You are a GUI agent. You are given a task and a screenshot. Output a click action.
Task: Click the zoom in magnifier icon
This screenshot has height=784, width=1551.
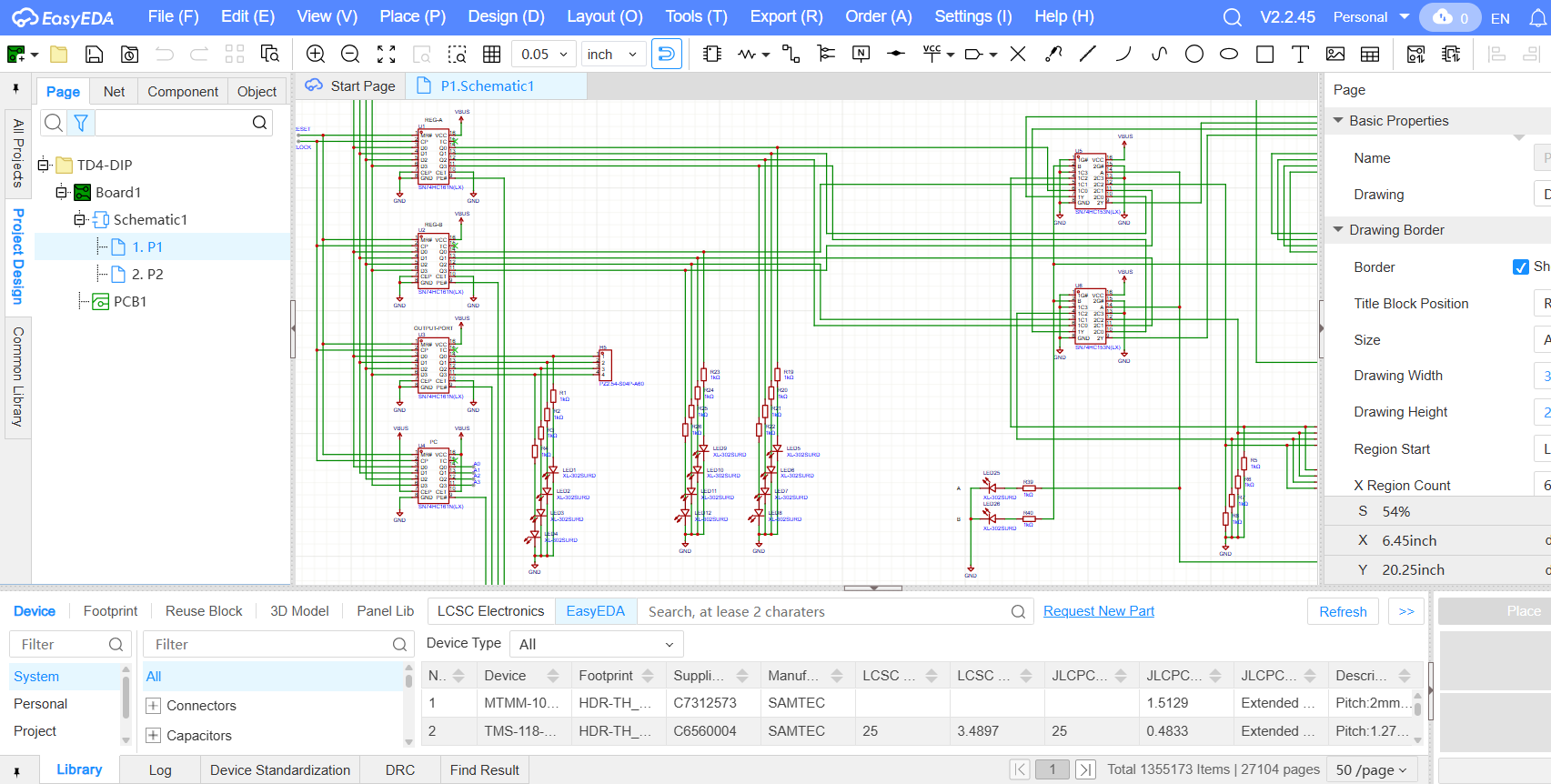pyautogui.click(x=316, y=55)
